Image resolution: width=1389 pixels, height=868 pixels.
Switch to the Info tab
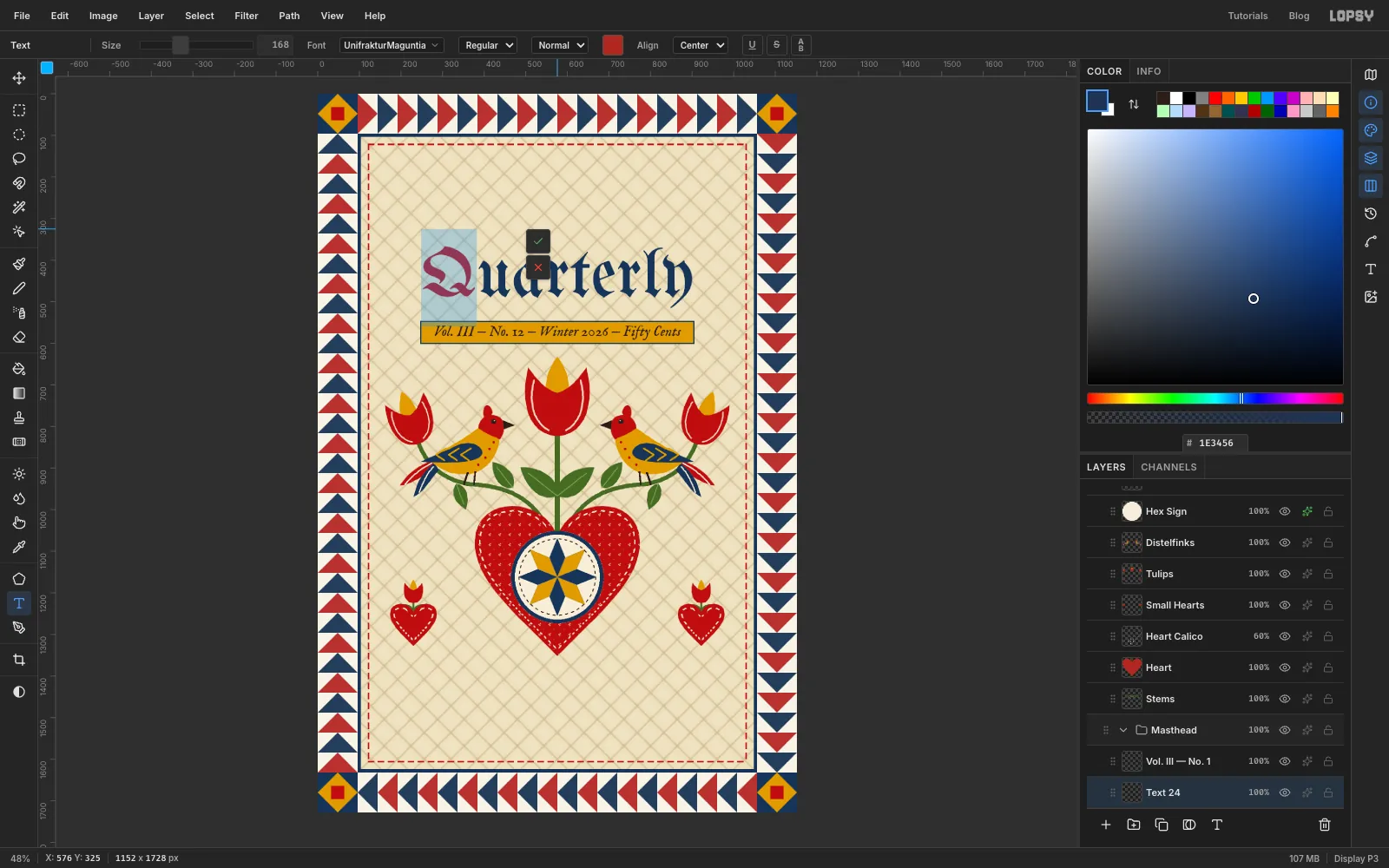pyautogui.click(x=1149, y=71)
